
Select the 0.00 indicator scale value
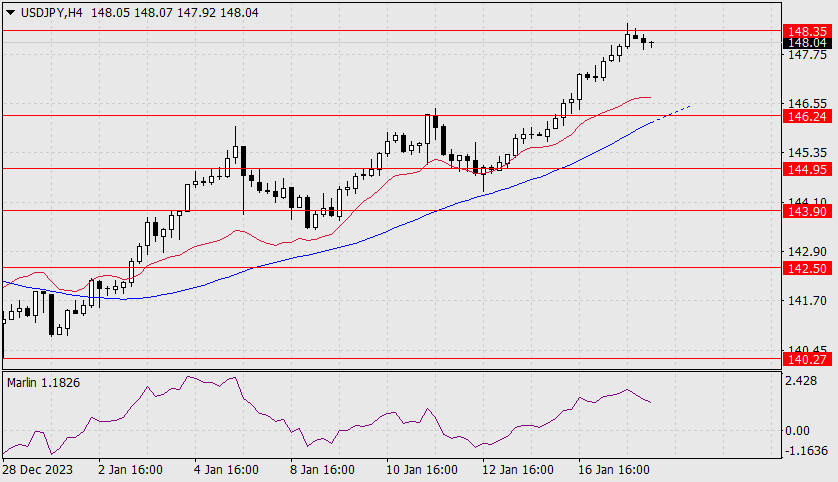tap(797, 430)
